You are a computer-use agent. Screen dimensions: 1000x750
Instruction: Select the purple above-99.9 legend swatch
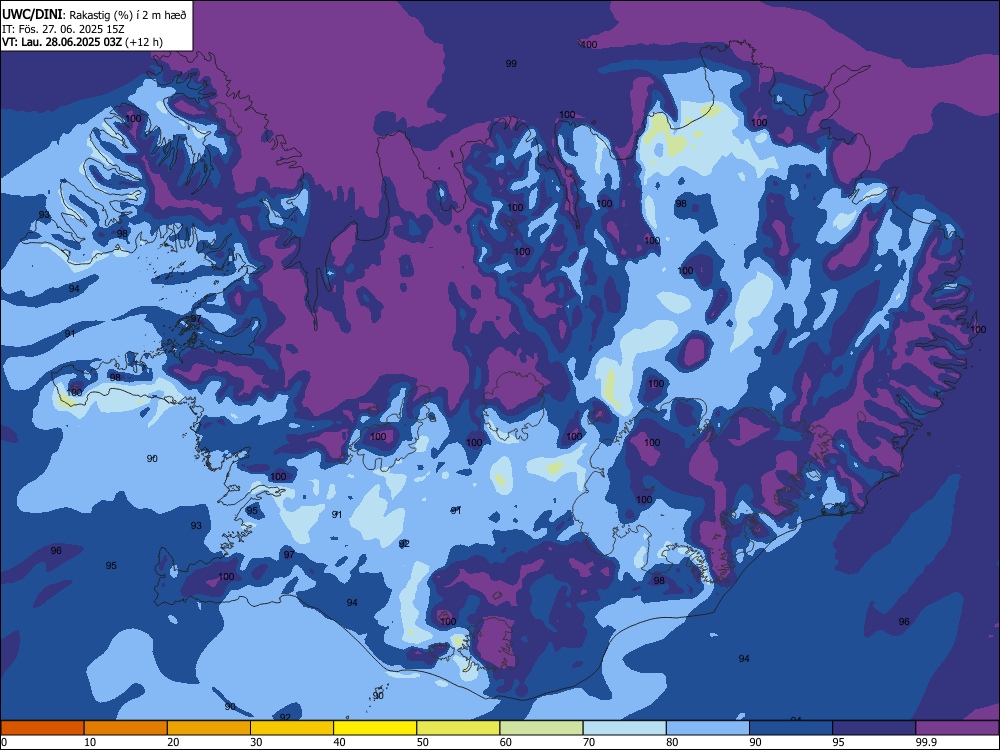click(x=957, y=728)
